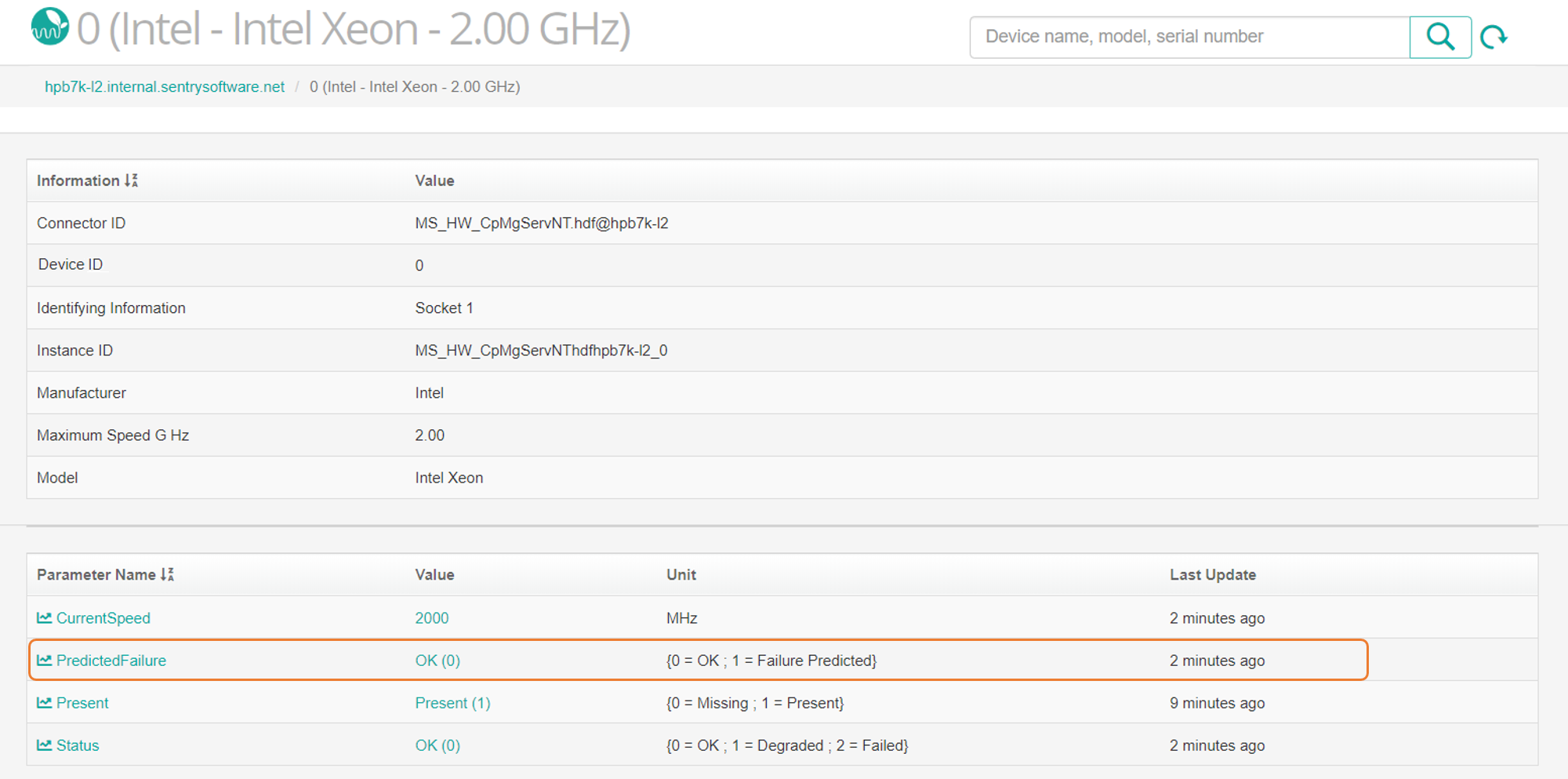Open the chart icon for PredictedFailure
This screenshot has width=1568, height=779.
pyautogui.click(x=44, y=660)
